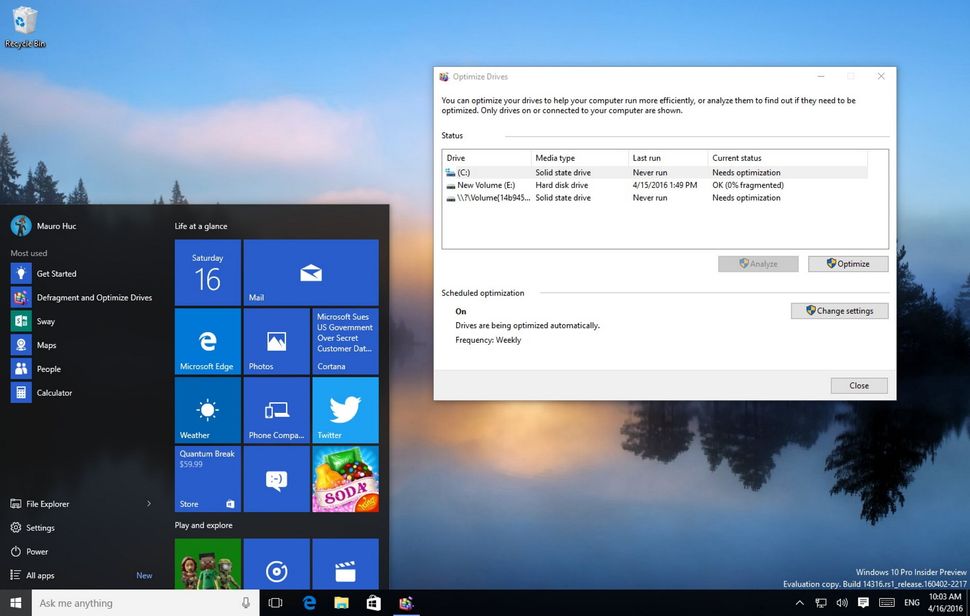Optimize the selected C: drive
The image size is (970, 616).
847,263
